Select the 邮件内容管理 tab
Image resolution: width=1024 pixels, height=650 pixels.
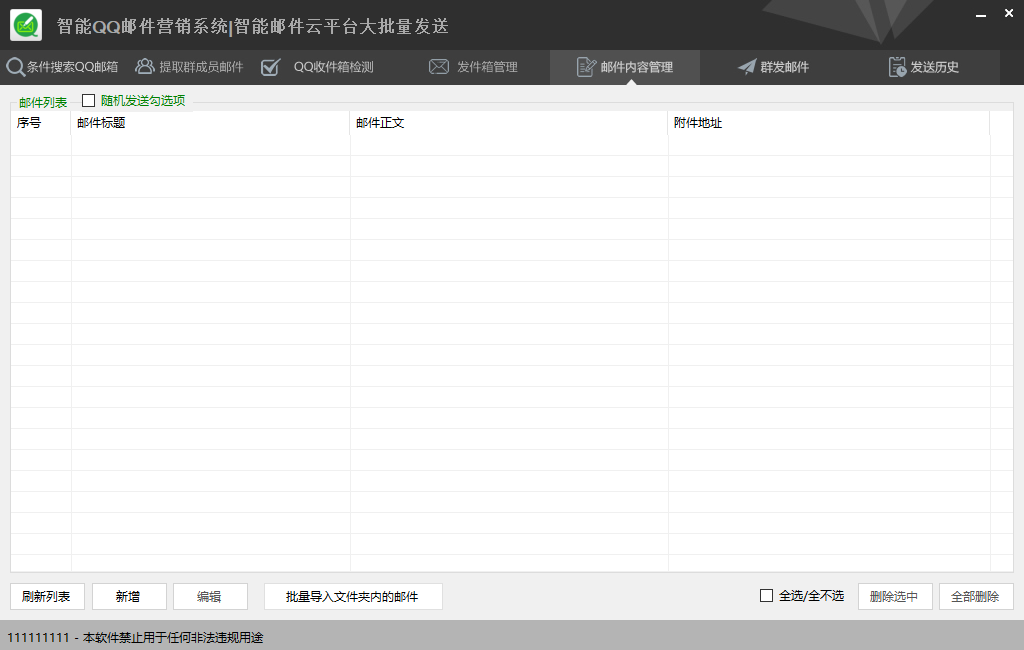tap(625, 67)
